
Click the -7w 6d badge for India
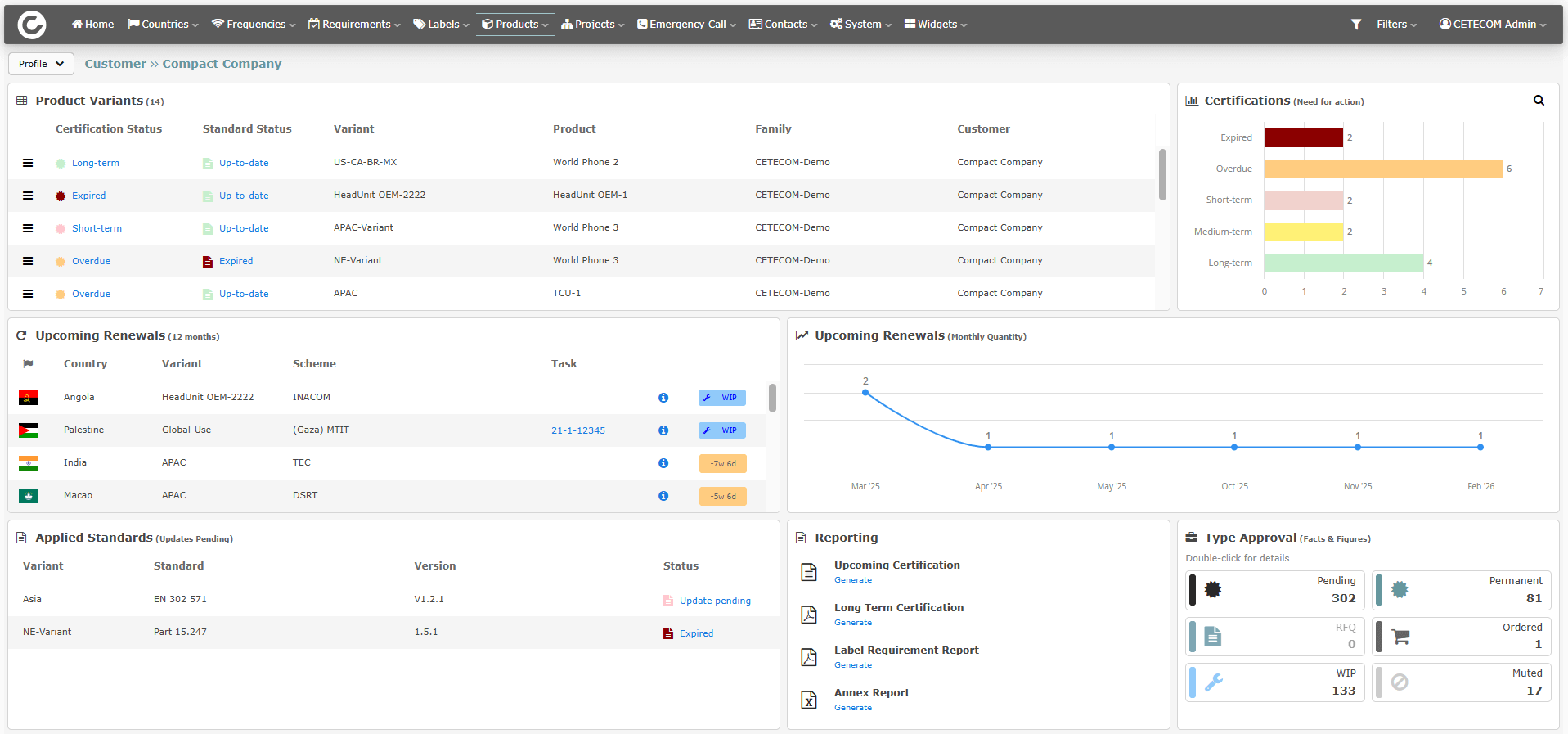pos(723,463)
